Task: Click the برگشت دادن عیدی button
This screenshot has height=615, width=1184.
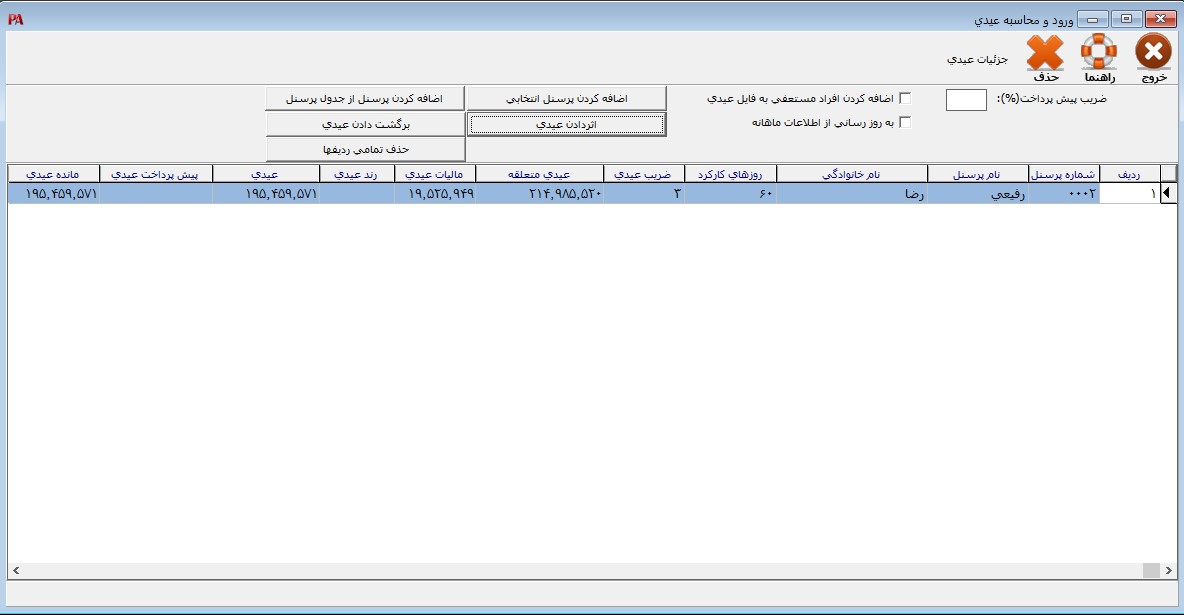Action: point(365,124)
